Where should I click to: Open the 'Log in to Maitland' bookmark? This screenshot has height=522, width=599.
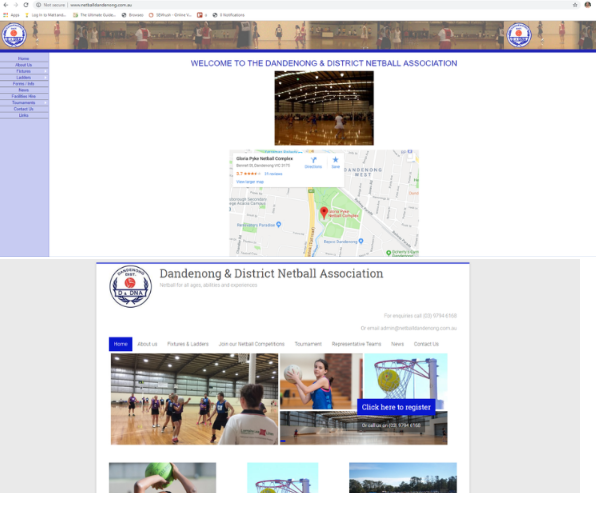pyautogui.click(x=45, y=15)
